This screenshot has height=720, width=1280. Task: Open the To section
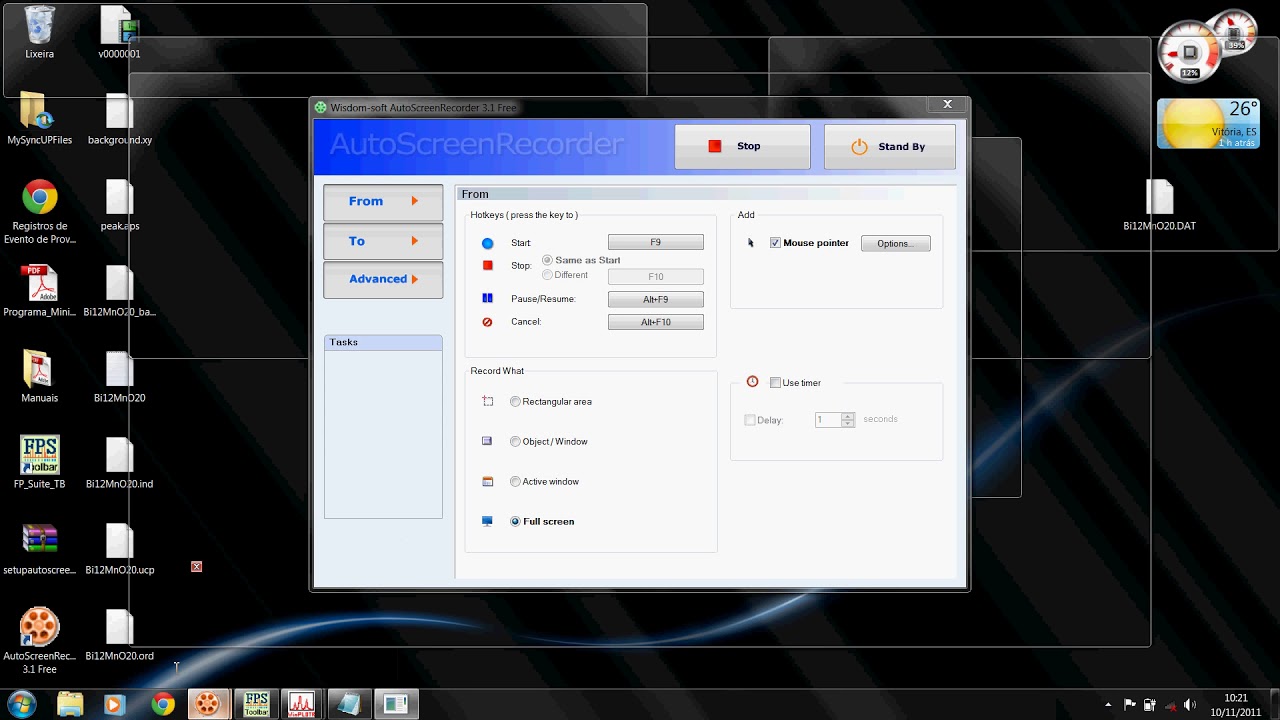(383, 241)
